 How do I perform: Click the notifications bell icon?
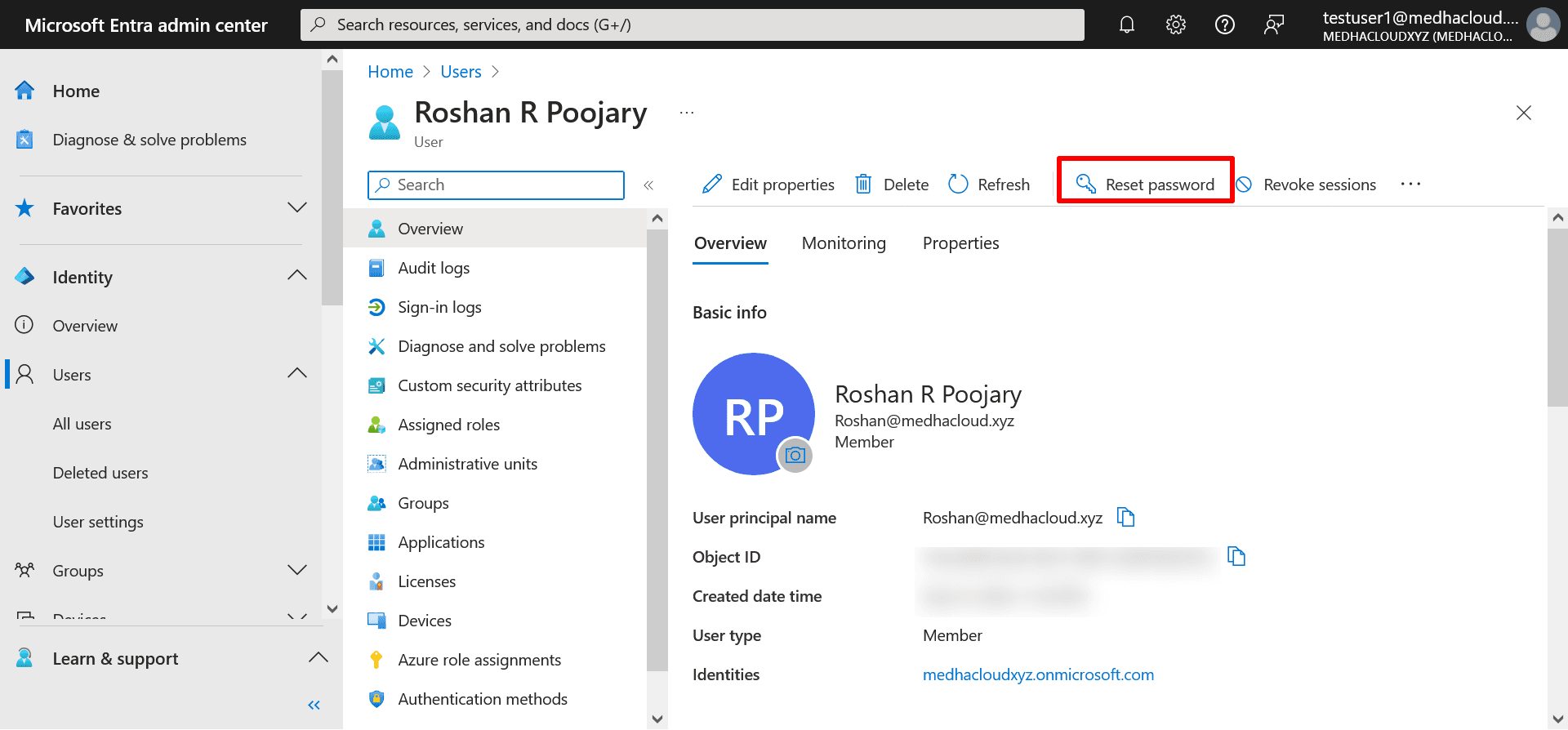tap(1127, 24)
